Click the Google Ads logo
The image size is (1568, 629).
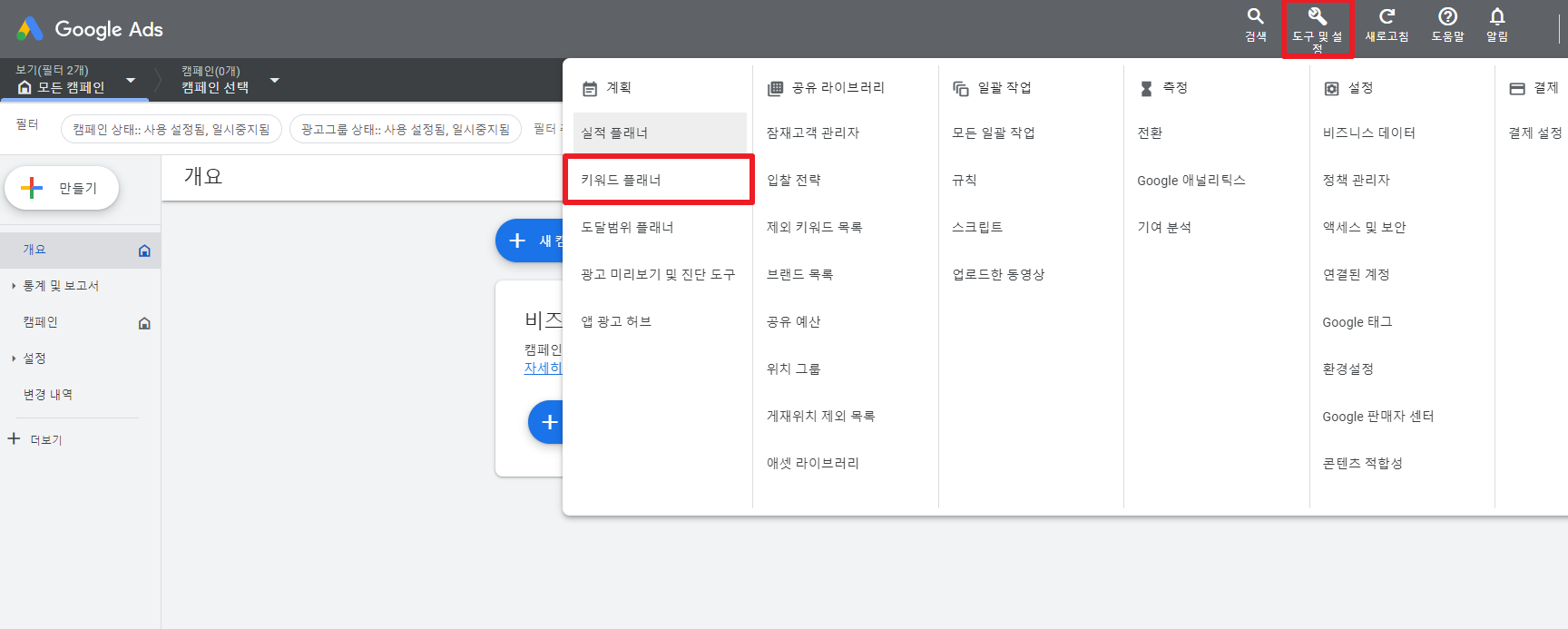pyautogui.click(x=90, y=29)
